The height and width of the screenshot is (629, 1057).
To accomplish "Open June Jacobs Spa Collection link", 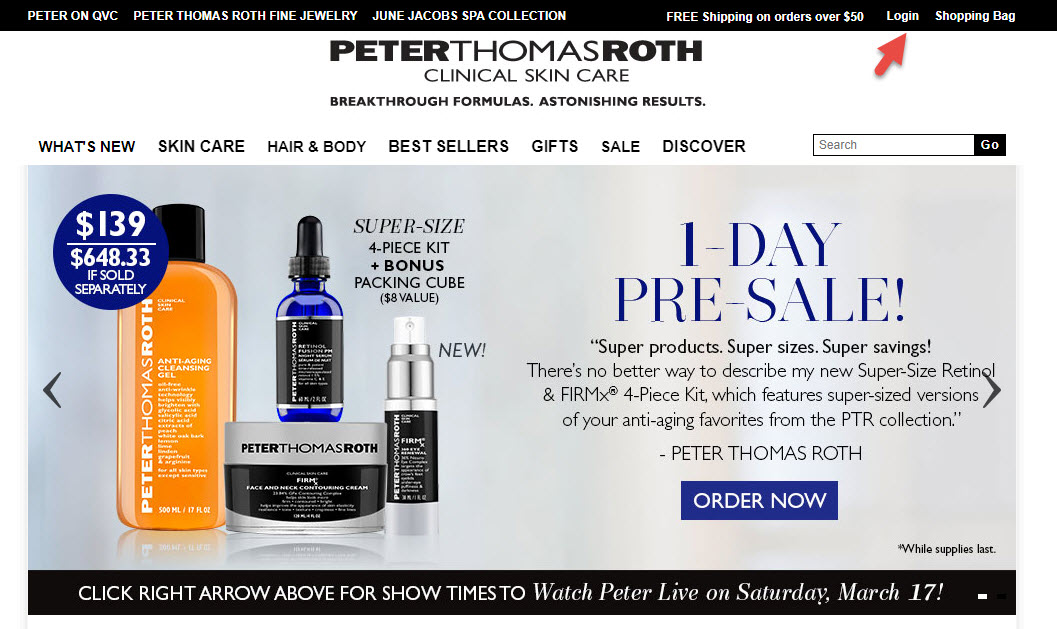I will (469, 16).
